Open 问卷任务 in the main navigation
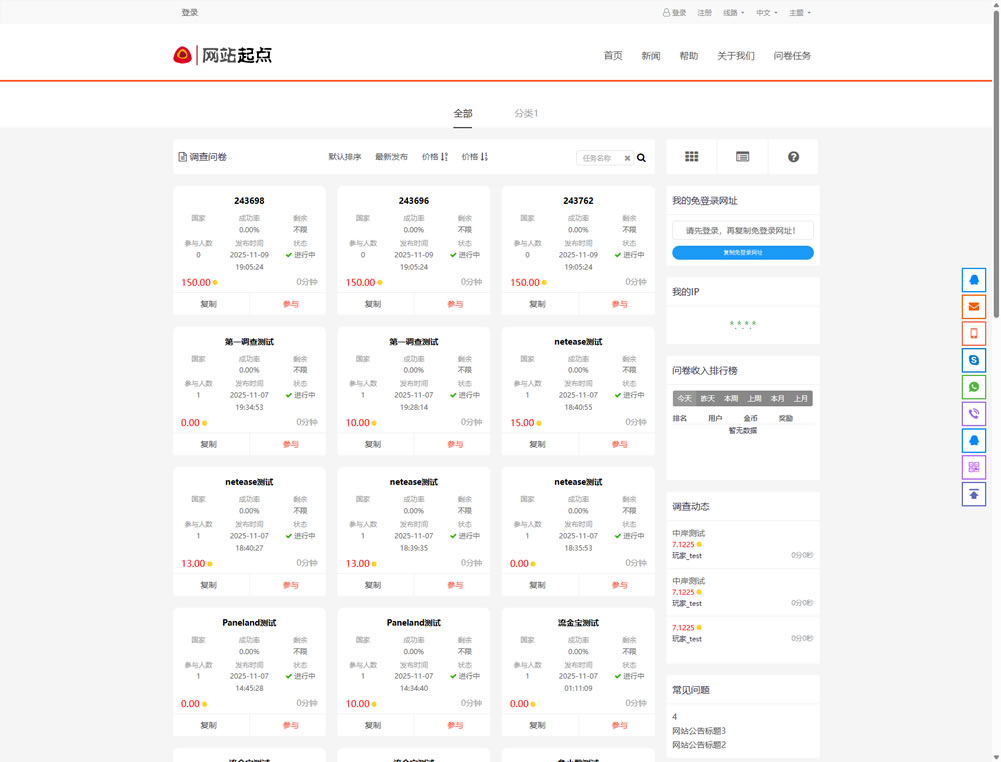Viewport: 1001px width, 762px height. coord(792,56)
